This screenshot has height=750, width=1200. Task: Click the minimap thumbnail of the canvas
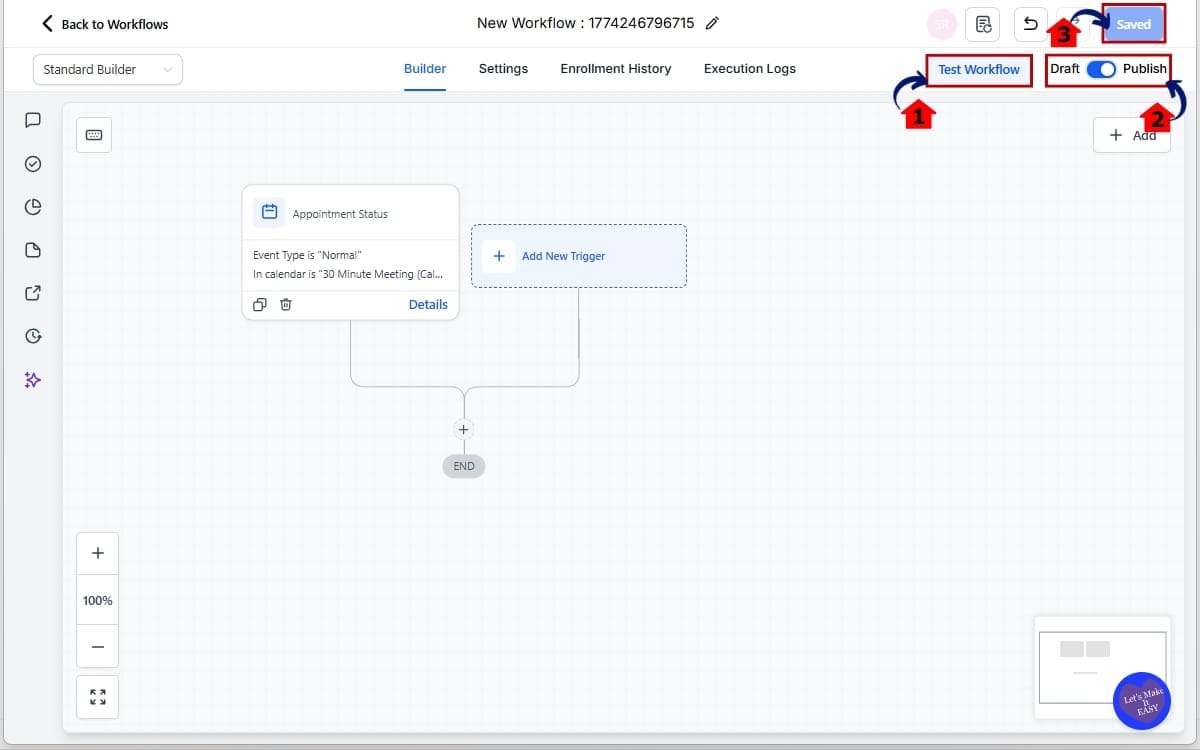[1085, 665]
